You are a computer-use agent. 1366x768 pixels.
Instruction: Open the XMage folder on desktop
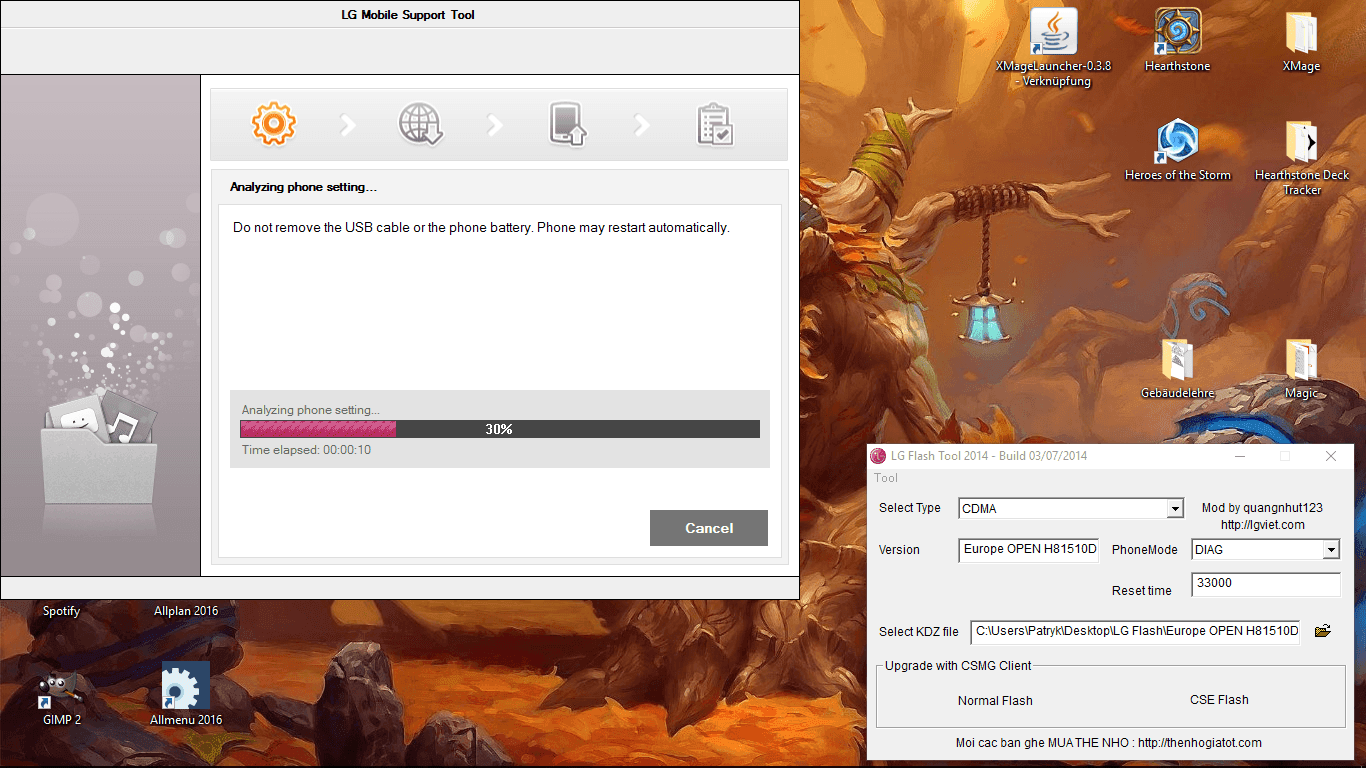[x=1301, y=41]
